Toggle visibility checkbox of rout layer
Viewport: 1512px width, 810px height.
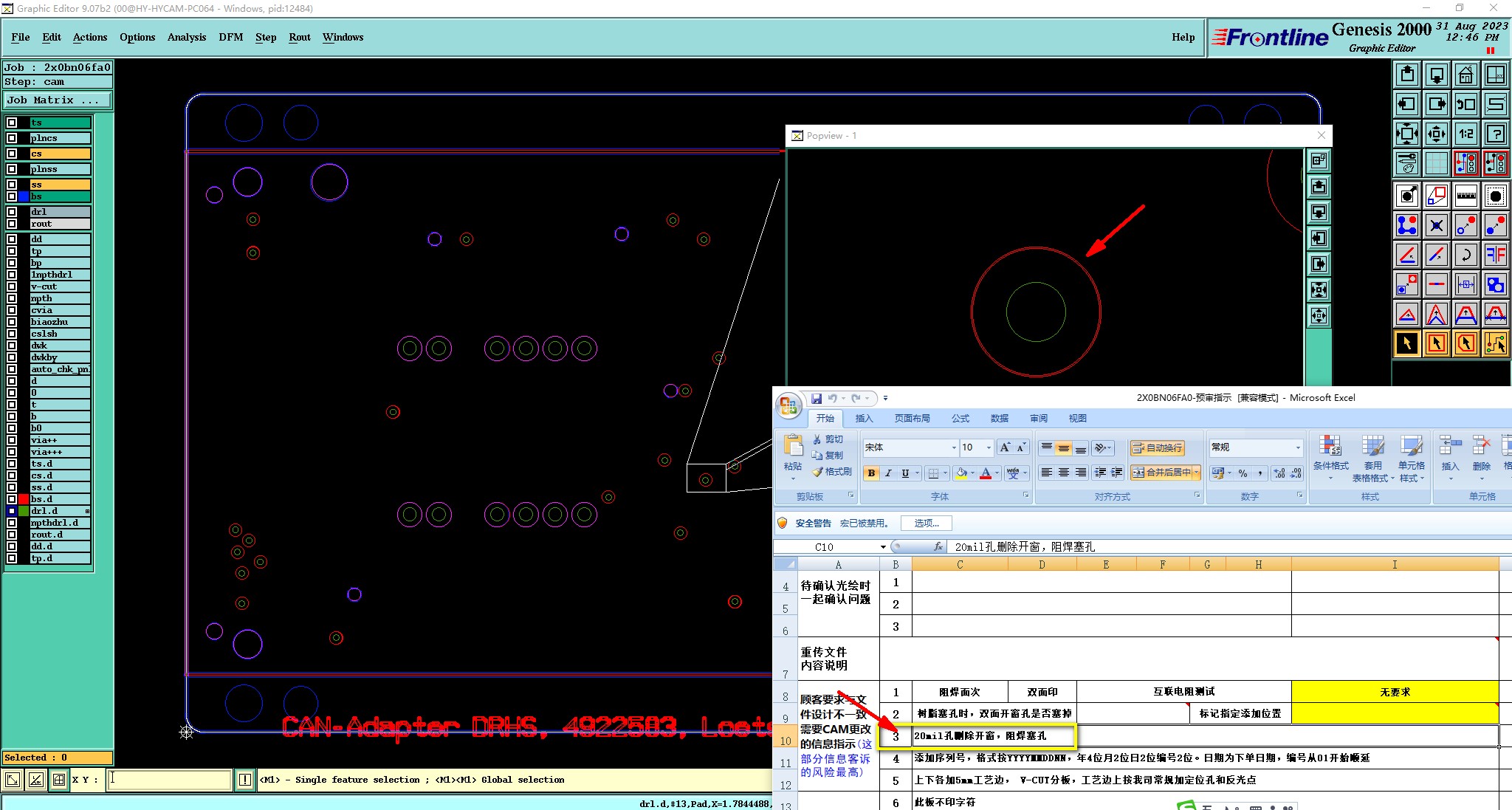pyautogui.click(x=12, y=224)
